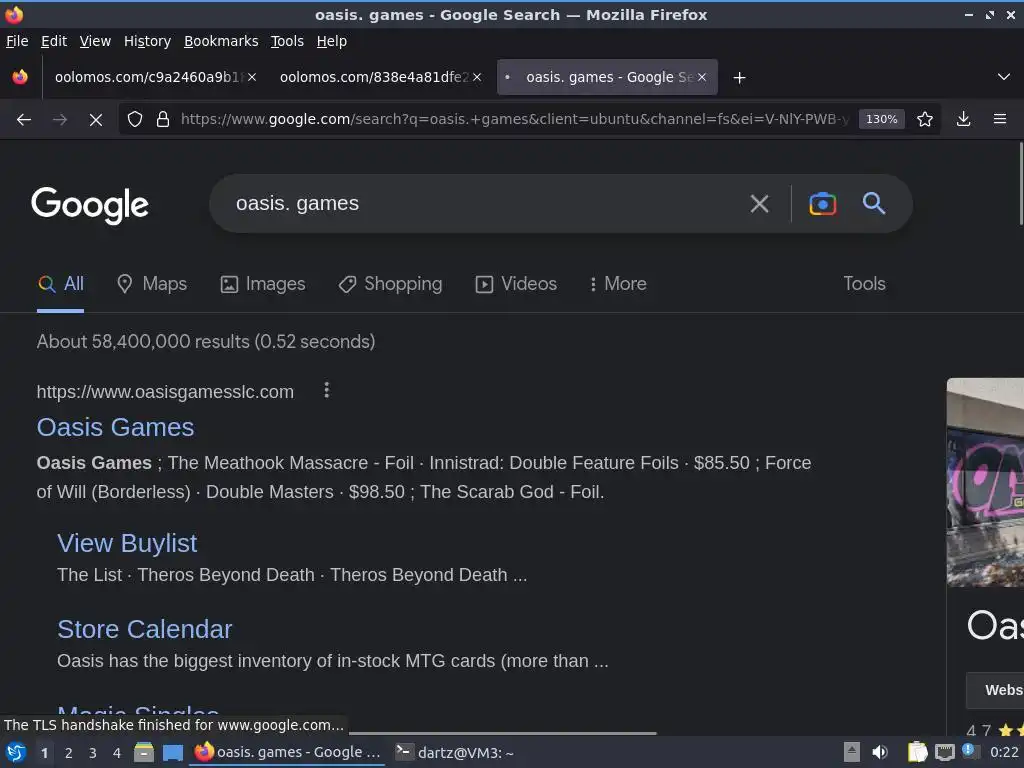
Task: Open taskbar file manager icon
Action: tap(144, 752)
